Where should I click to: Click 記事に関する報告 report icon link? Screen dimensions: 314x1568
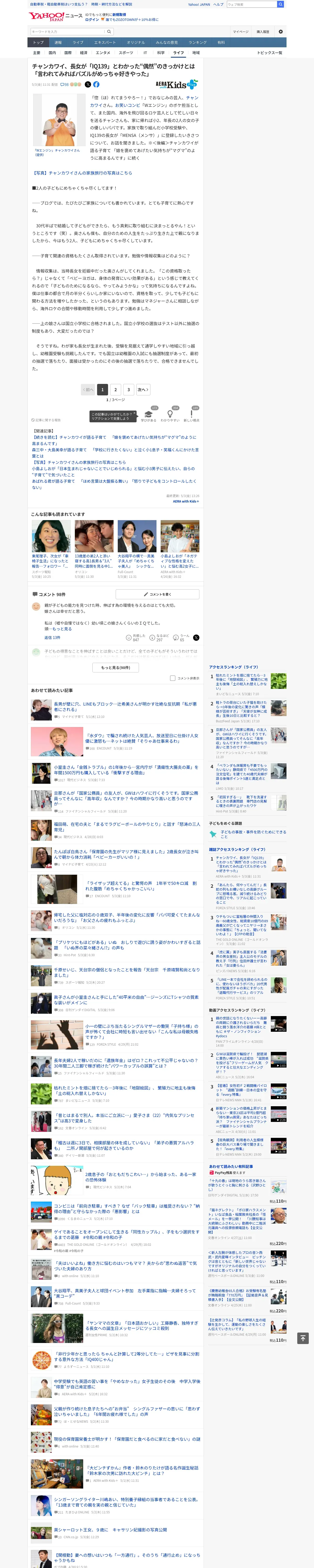46,420
